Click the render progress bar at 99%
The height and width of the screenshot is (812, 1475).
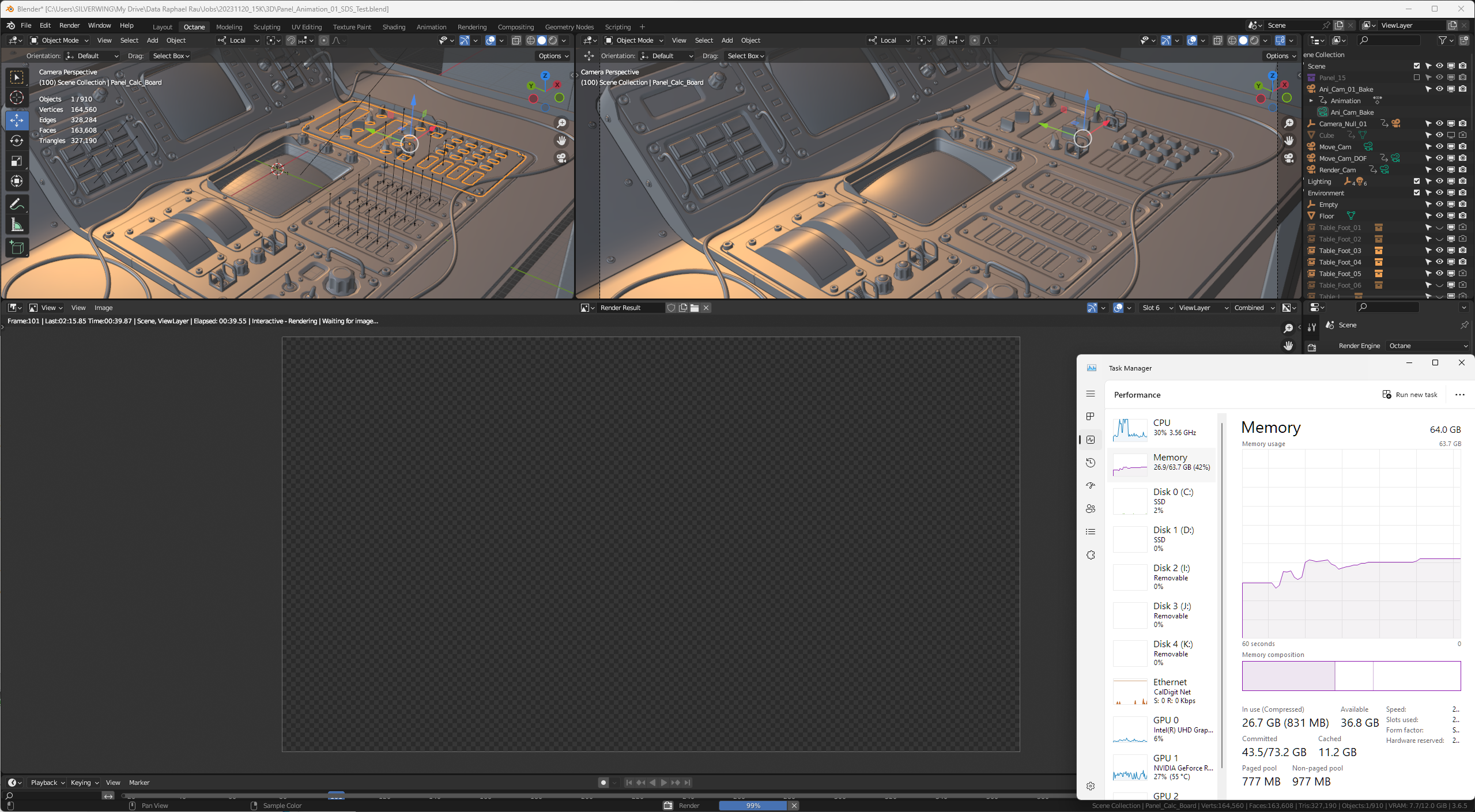click(752, 806)
